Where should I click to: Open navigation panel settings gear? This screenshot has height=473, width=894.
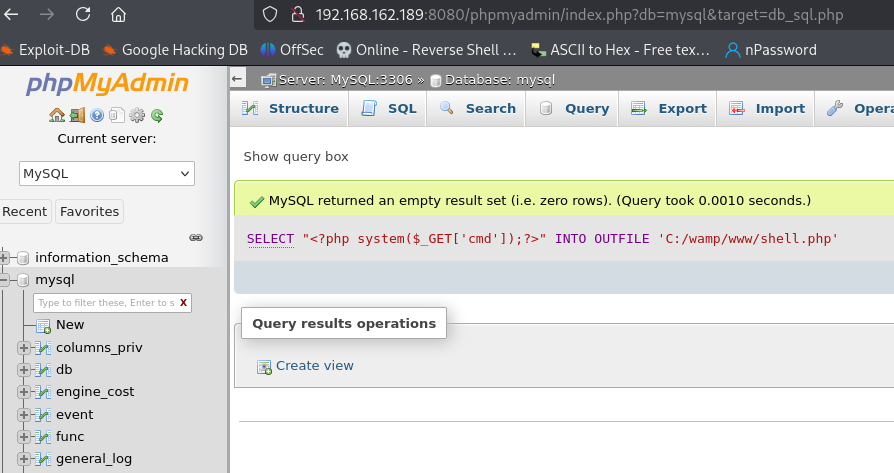coord(137,116)
